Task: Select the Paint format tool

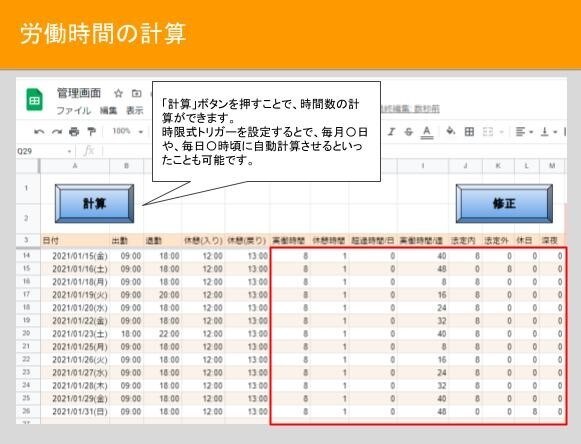Action: (91, 132)
